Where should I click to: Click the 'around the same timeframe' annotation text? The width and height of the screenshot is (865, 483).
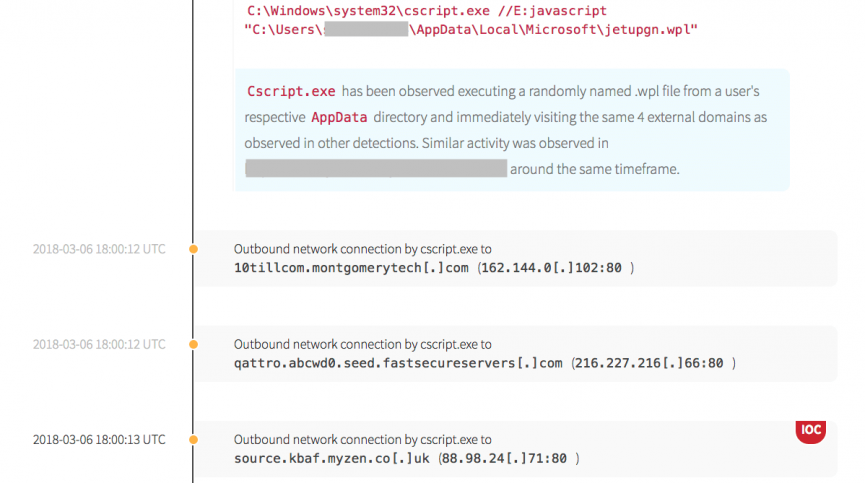click(594, 169)
